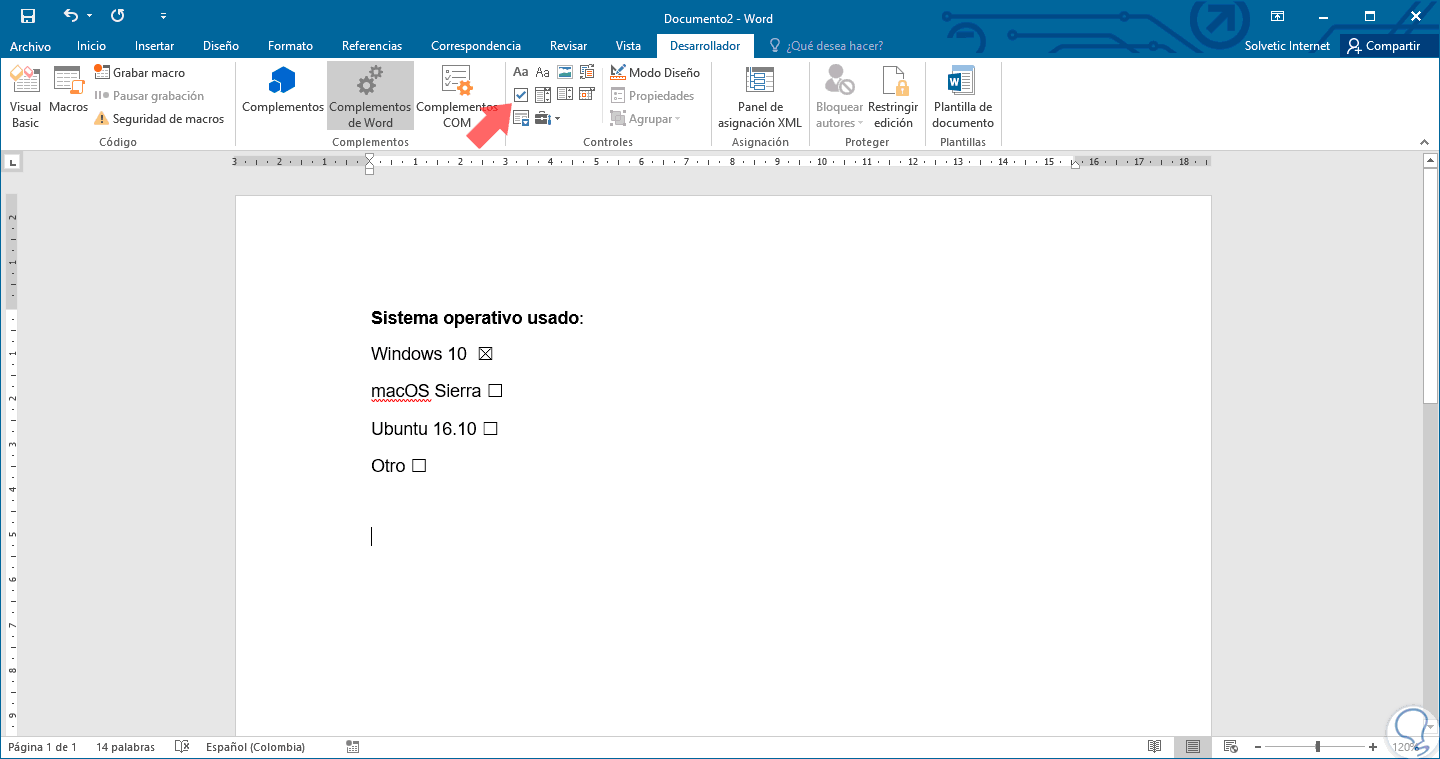1440x759 pixels.
Task: Switch to the Correspondencia tab
Action: pos(476,46)
